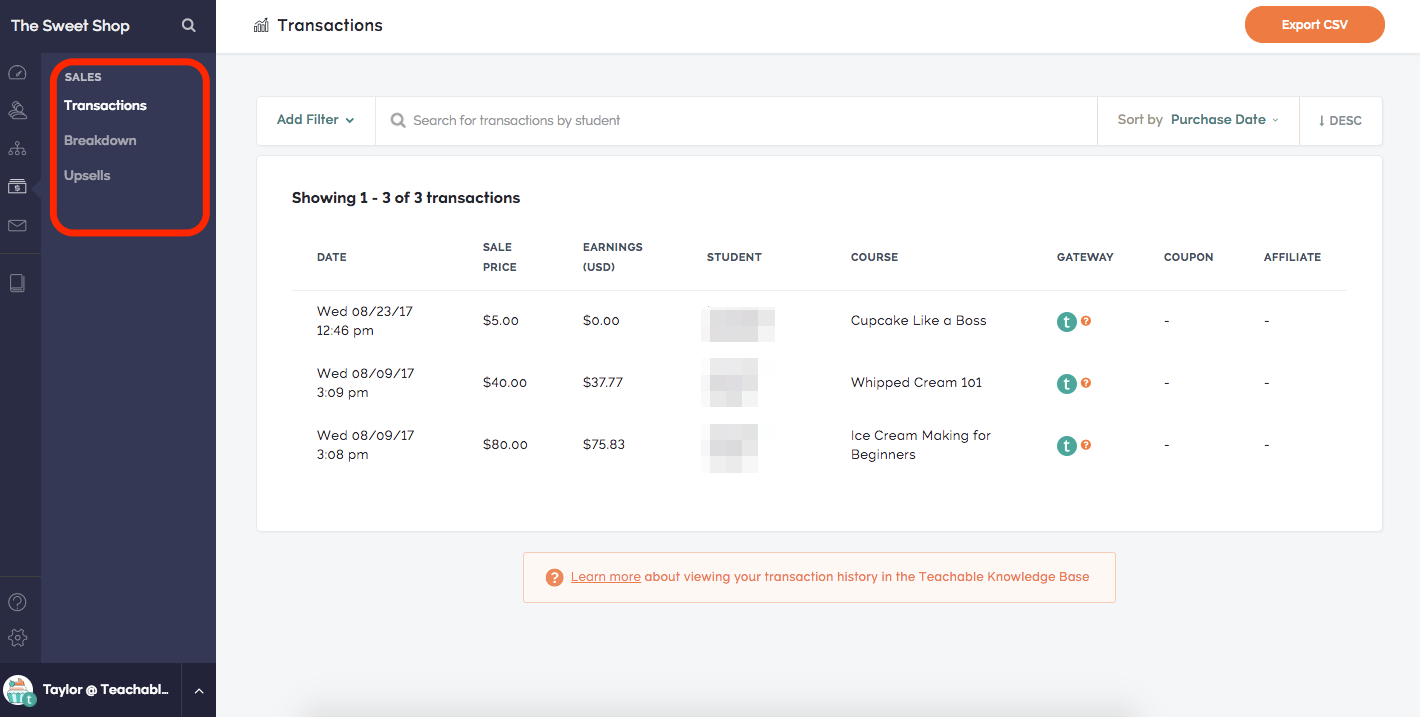
Task: Follow the Learn more link
Action: pyautogui.click(x=605, y=577)
